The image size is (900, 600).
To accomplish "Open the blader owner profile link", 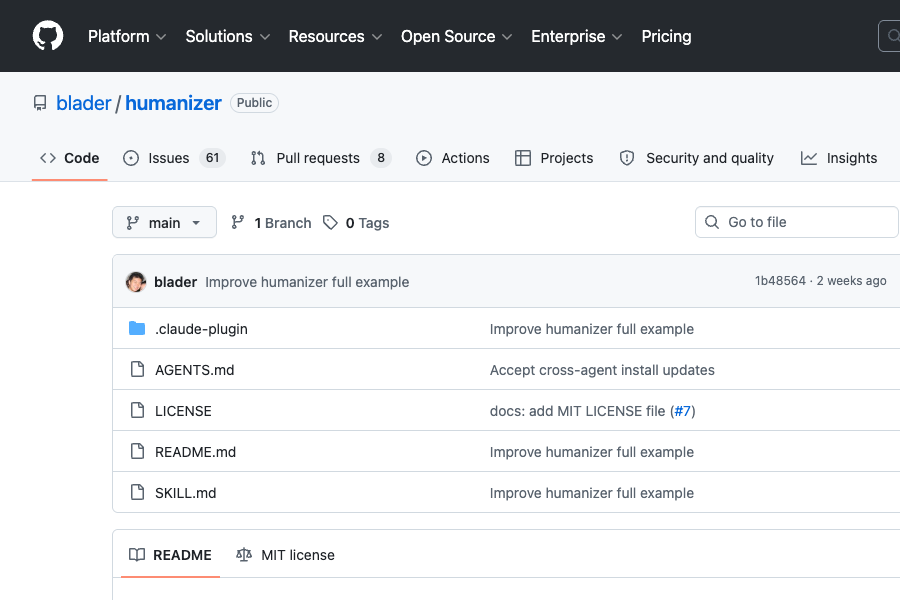I will pos(84,103).
